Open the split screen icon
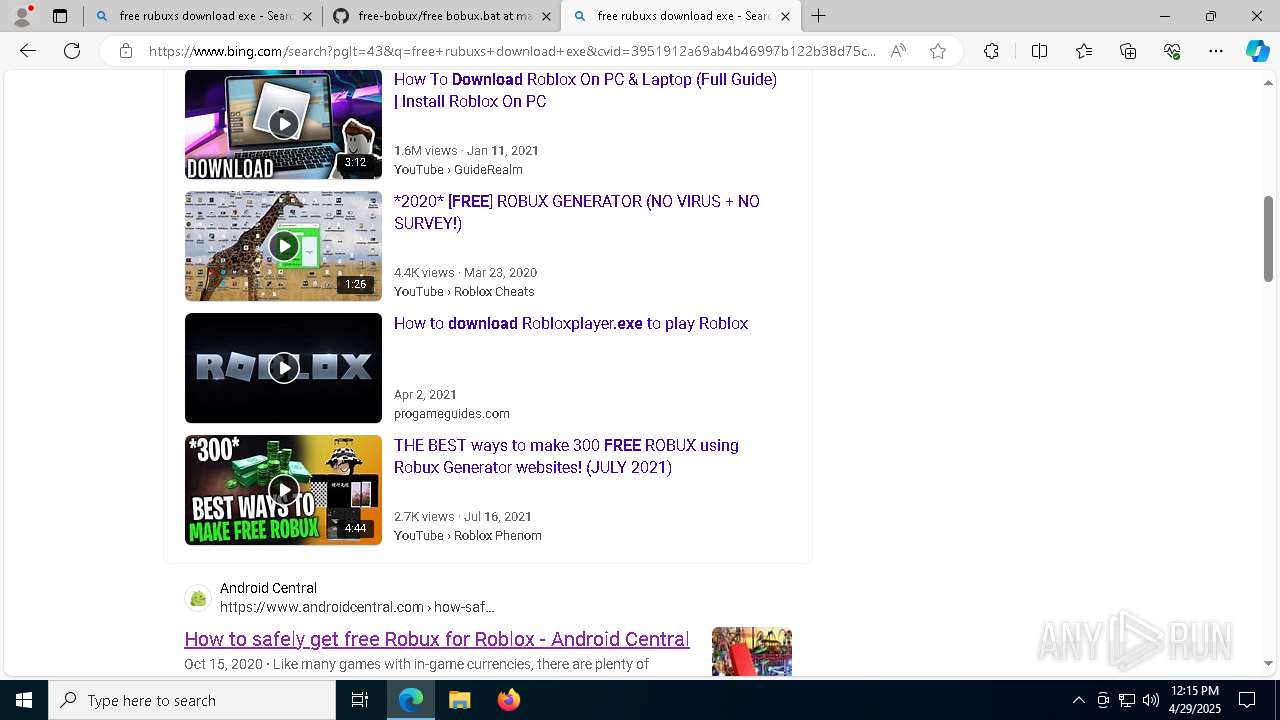The width and height of the screenshot is (1280, 720). point(1039,51)
